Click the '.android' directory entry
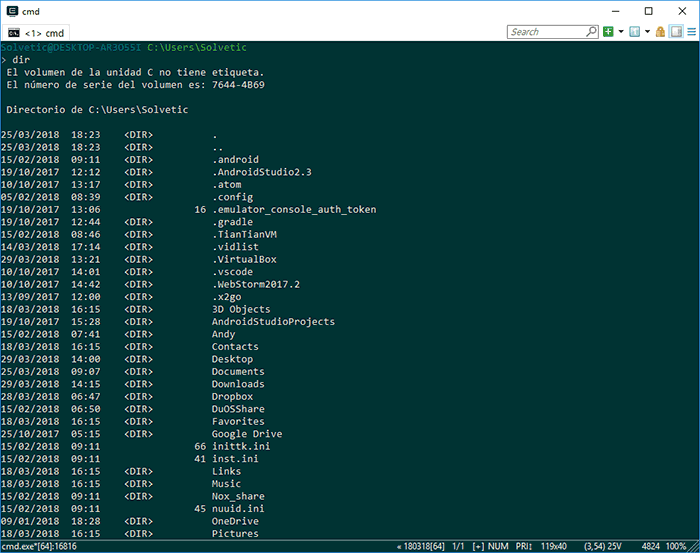 click(235, 160)
